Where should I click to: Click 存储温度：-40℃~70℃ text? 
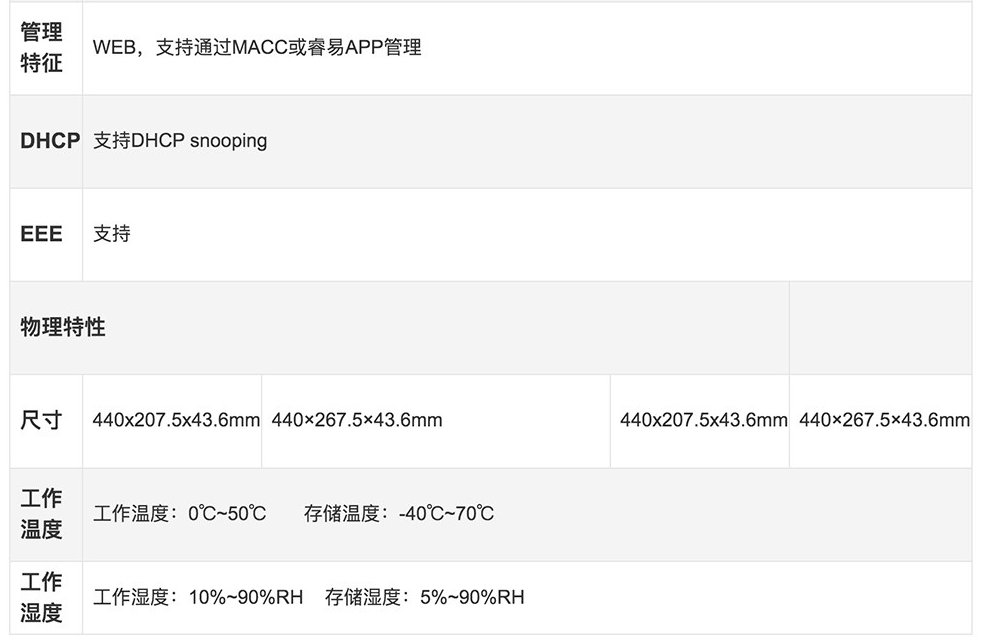399,514
